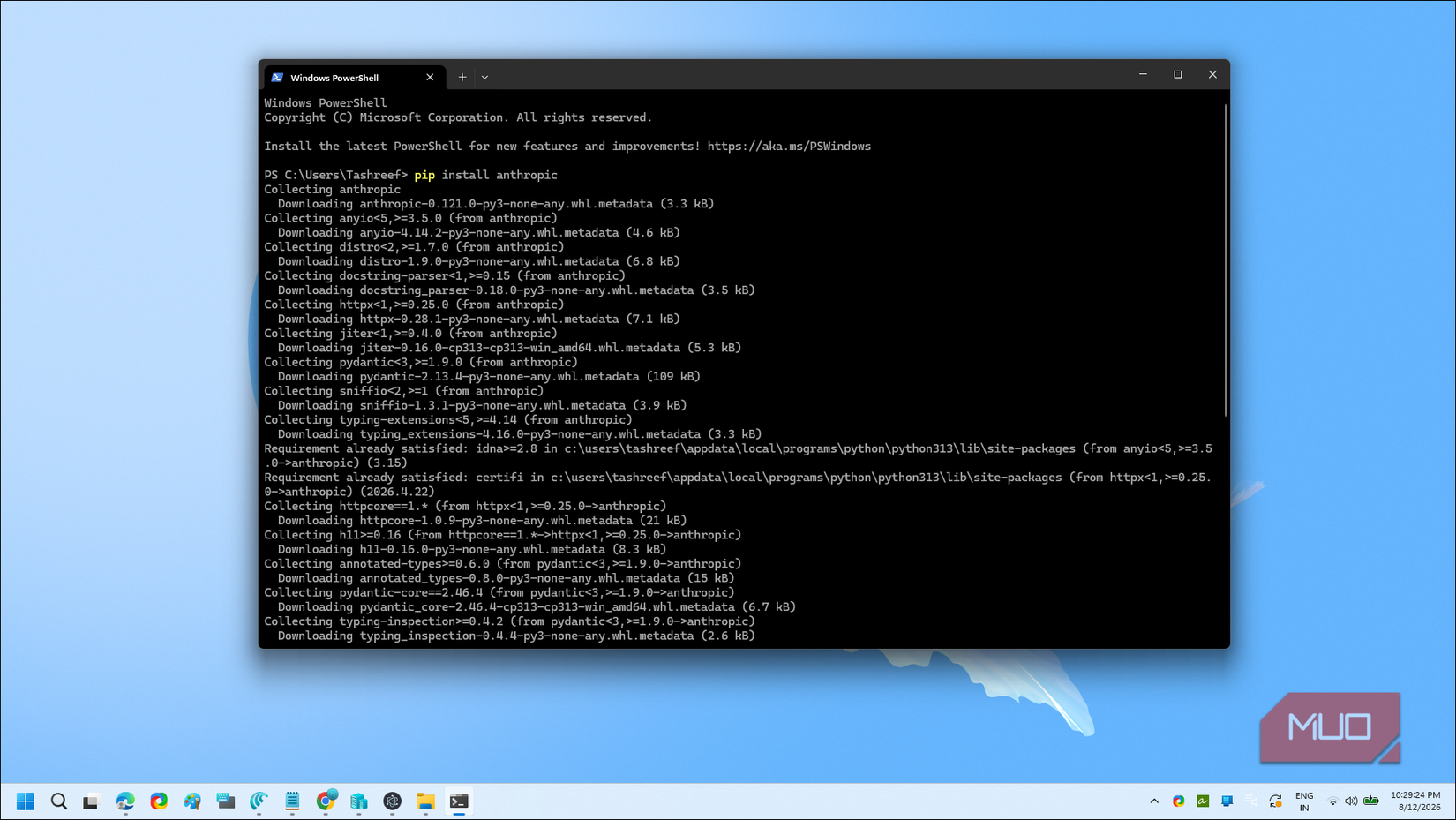Click the anyio-4.14.2 download line
This screenshot has width=1456, height=820.
(479, 233)
